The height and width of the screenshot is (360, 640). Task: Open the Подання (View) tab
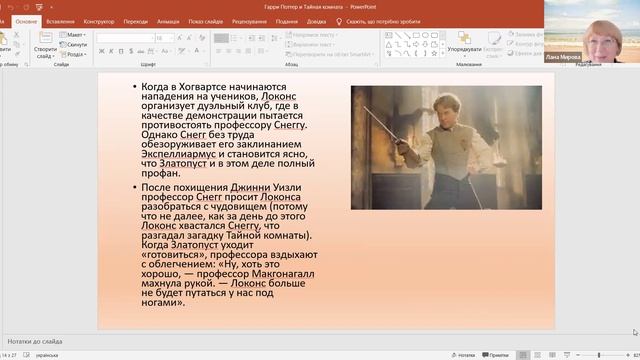(287, 22)
